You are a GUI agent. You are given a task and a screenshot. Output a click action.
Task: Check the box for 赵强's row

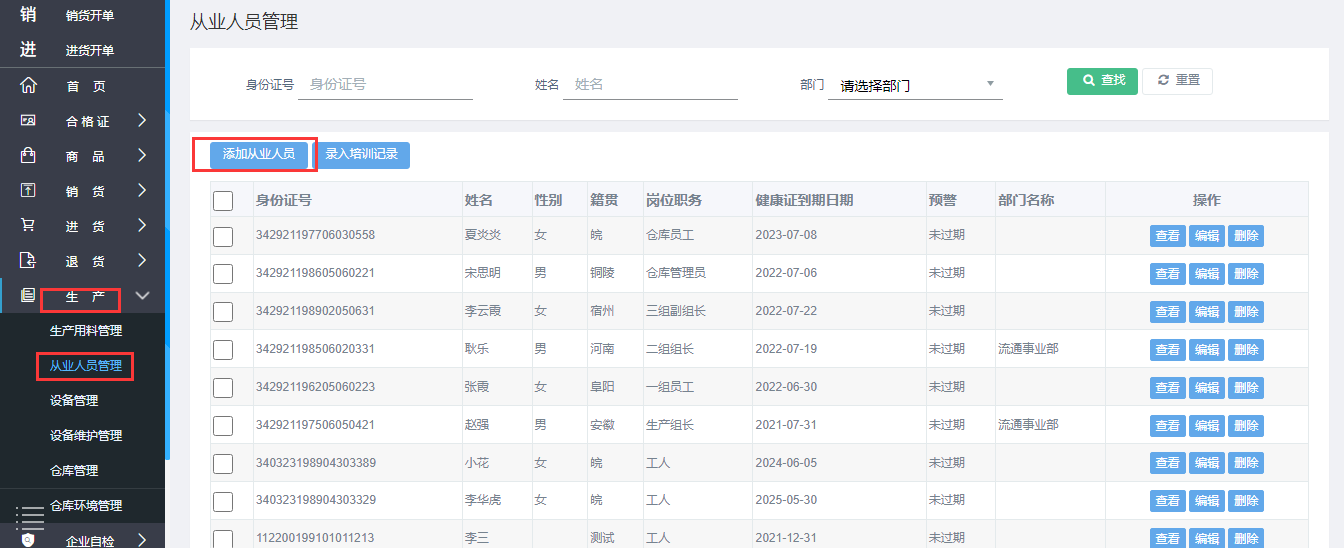click(x=223, y=426)
